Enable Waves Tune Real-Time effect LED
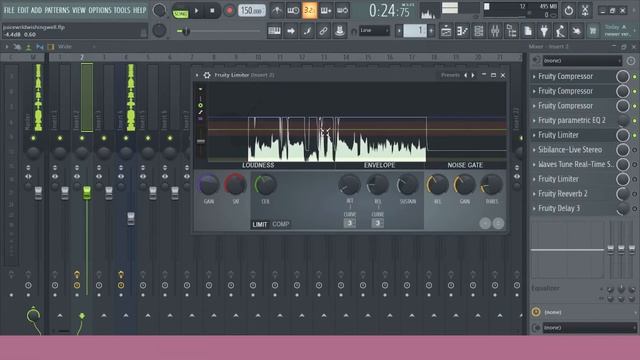This screenshot has width=640, height=360. (x=635, y=164)
